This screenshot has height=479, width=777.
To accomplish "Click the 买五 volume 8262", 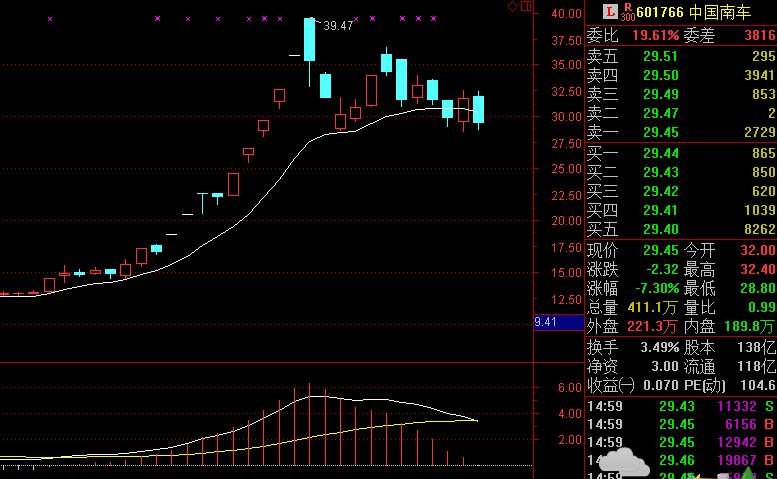I will click(760, 229).
